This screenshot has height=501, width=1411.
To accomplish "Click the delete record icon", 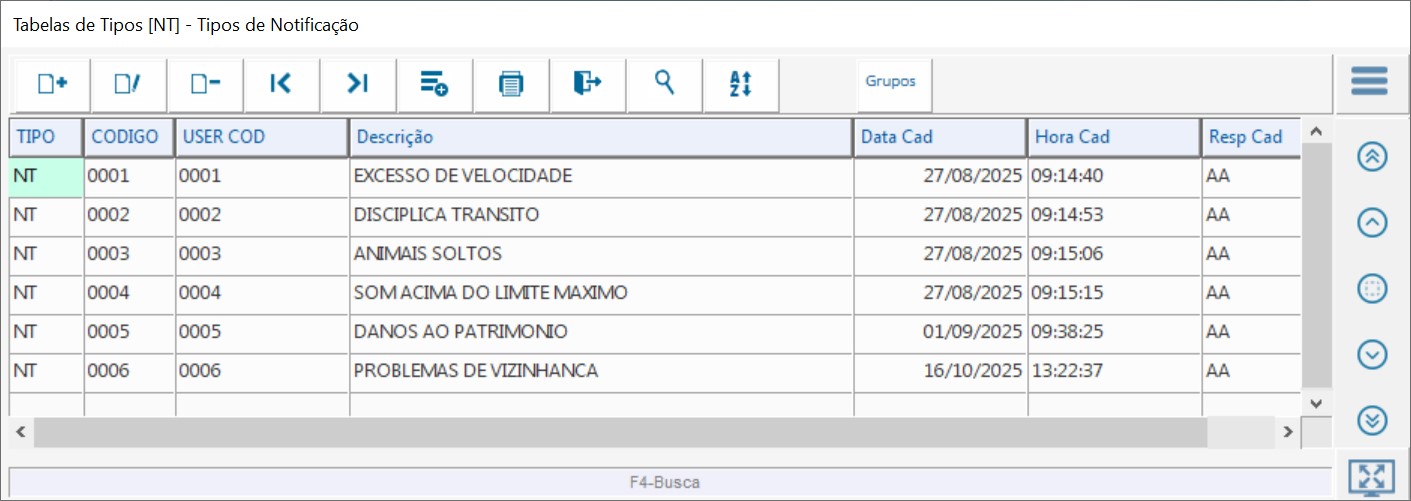I will click(x=205, y=84).
